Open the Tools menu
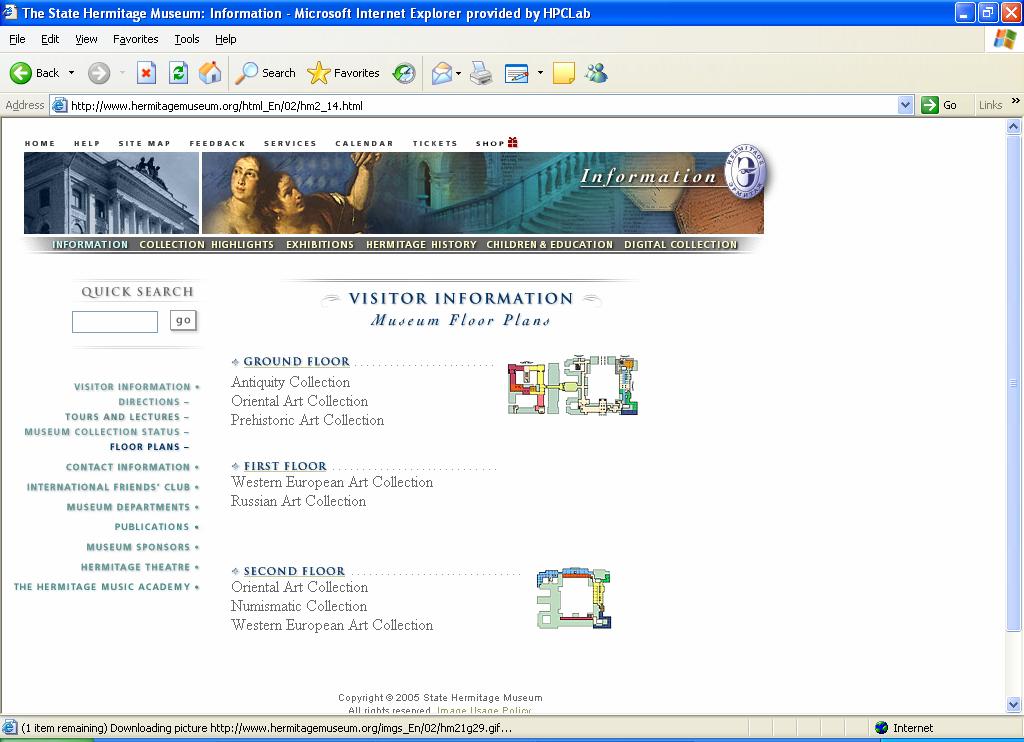 tap(187, 39)
